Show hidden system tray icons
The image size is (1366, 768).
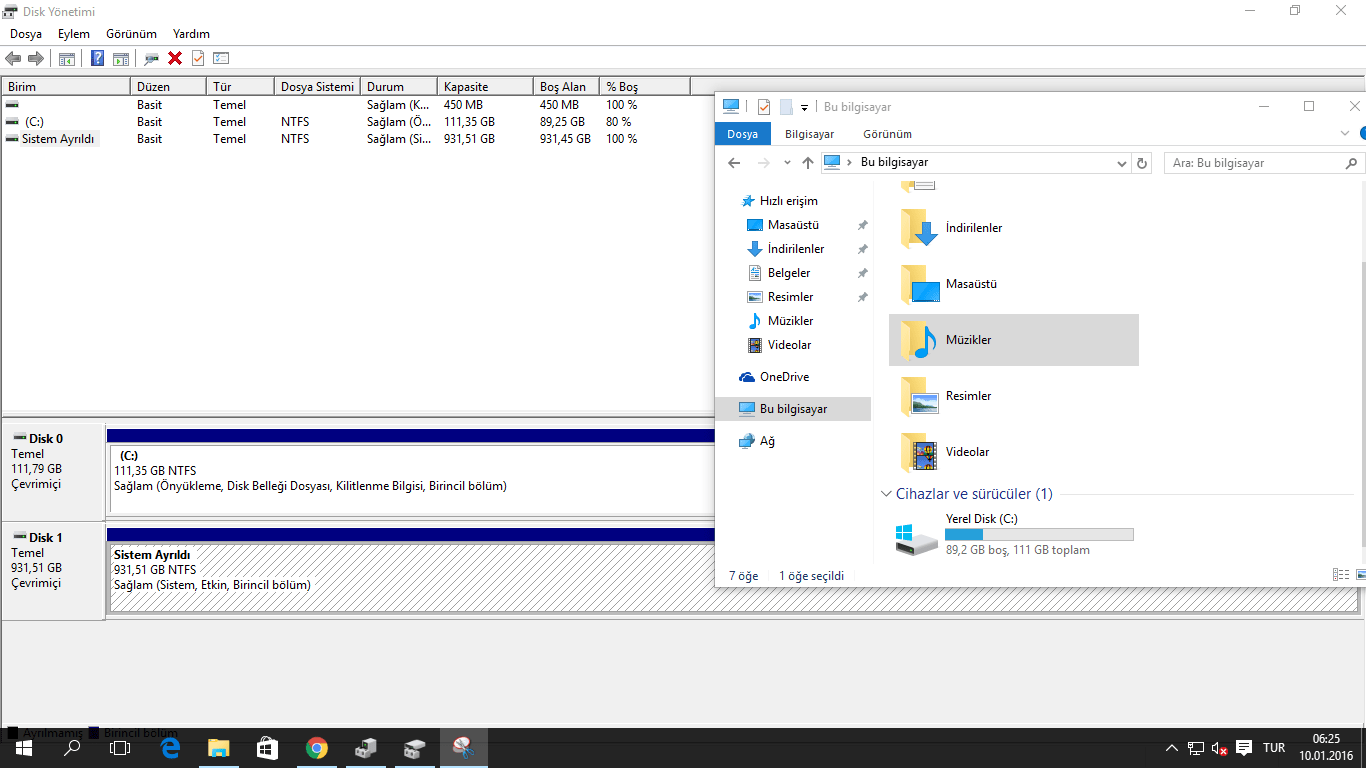pyautogui.click(x=1172, y=748)
